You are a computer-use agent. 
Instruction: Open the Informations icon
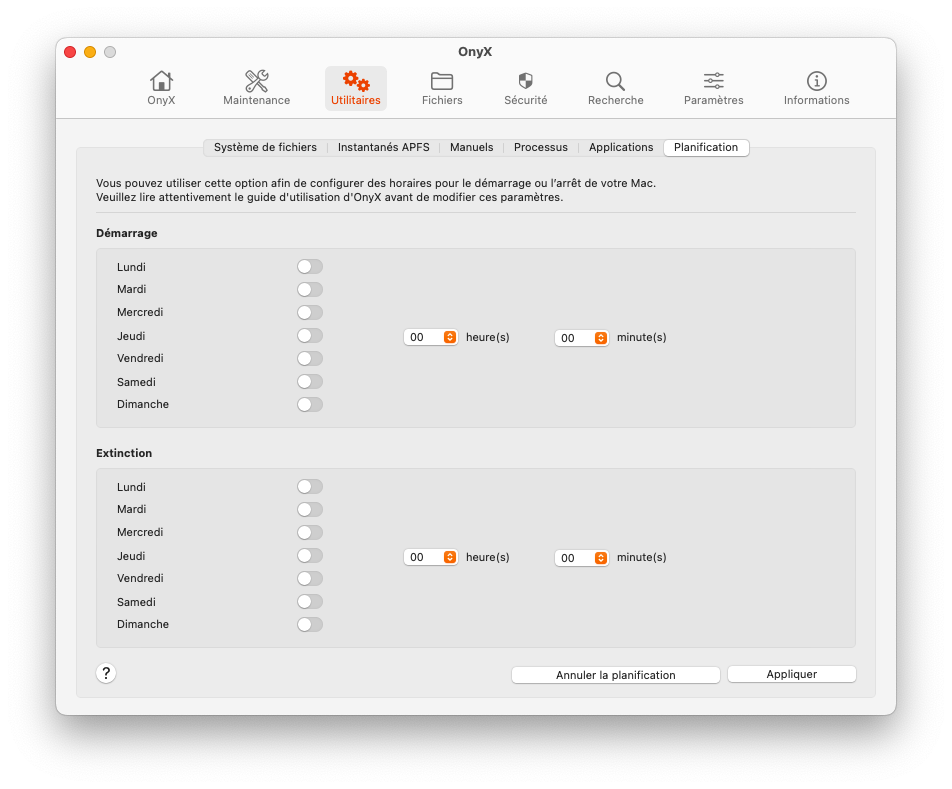816,89
